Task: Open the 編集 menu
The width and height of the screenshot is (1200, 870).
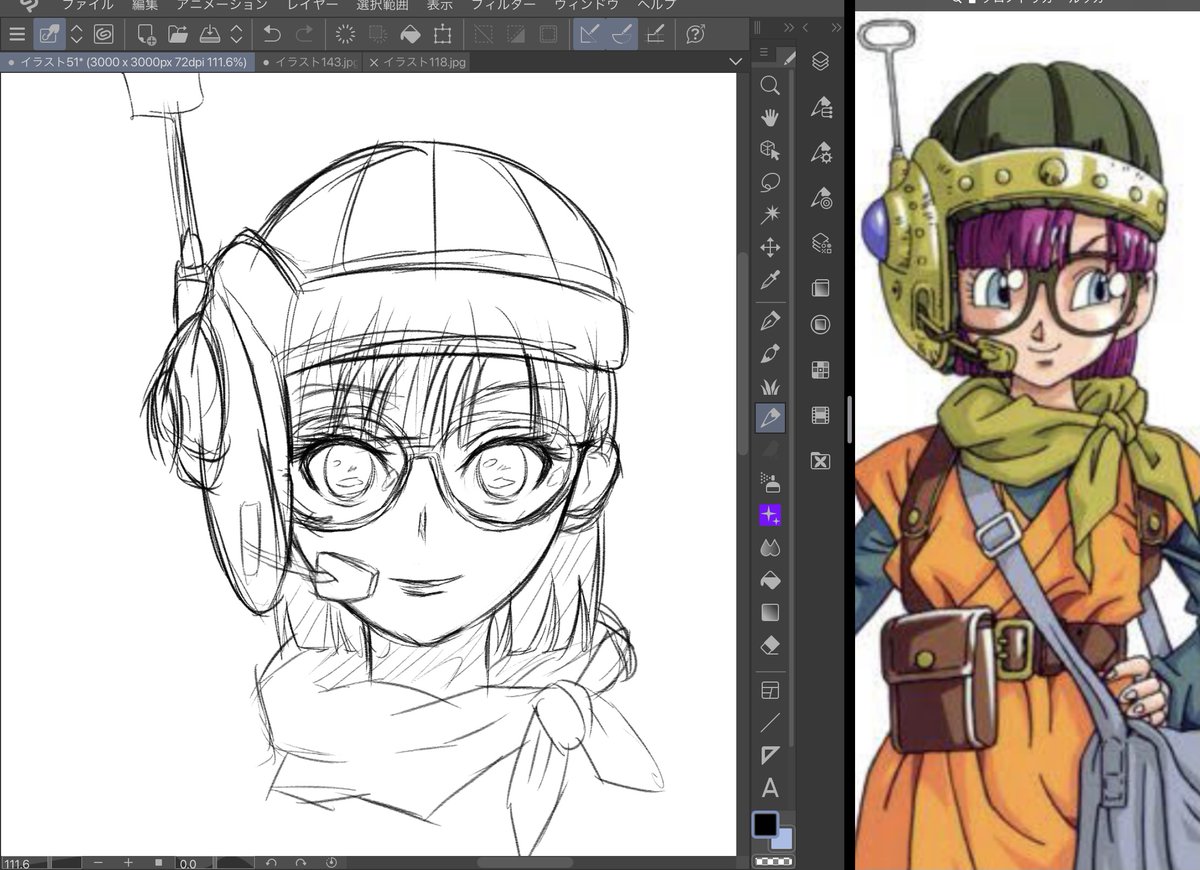Action: click(144, 5)
